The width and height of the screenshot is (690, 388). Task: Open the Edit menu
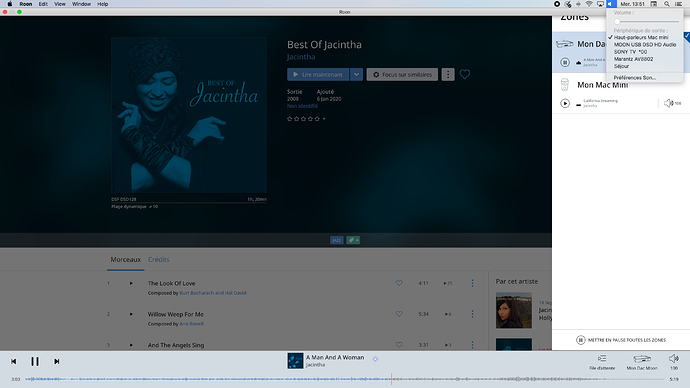(x=43, y=4)
